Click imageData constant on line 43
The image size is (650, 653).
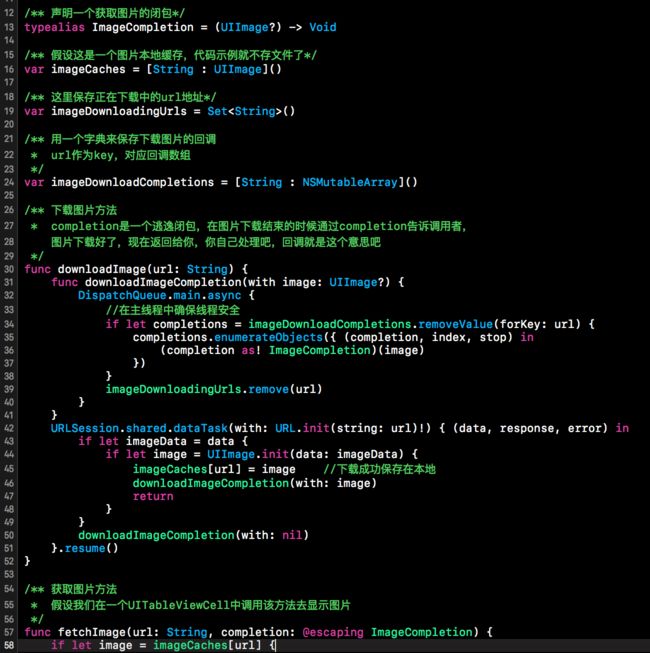(x=157, y=441)
